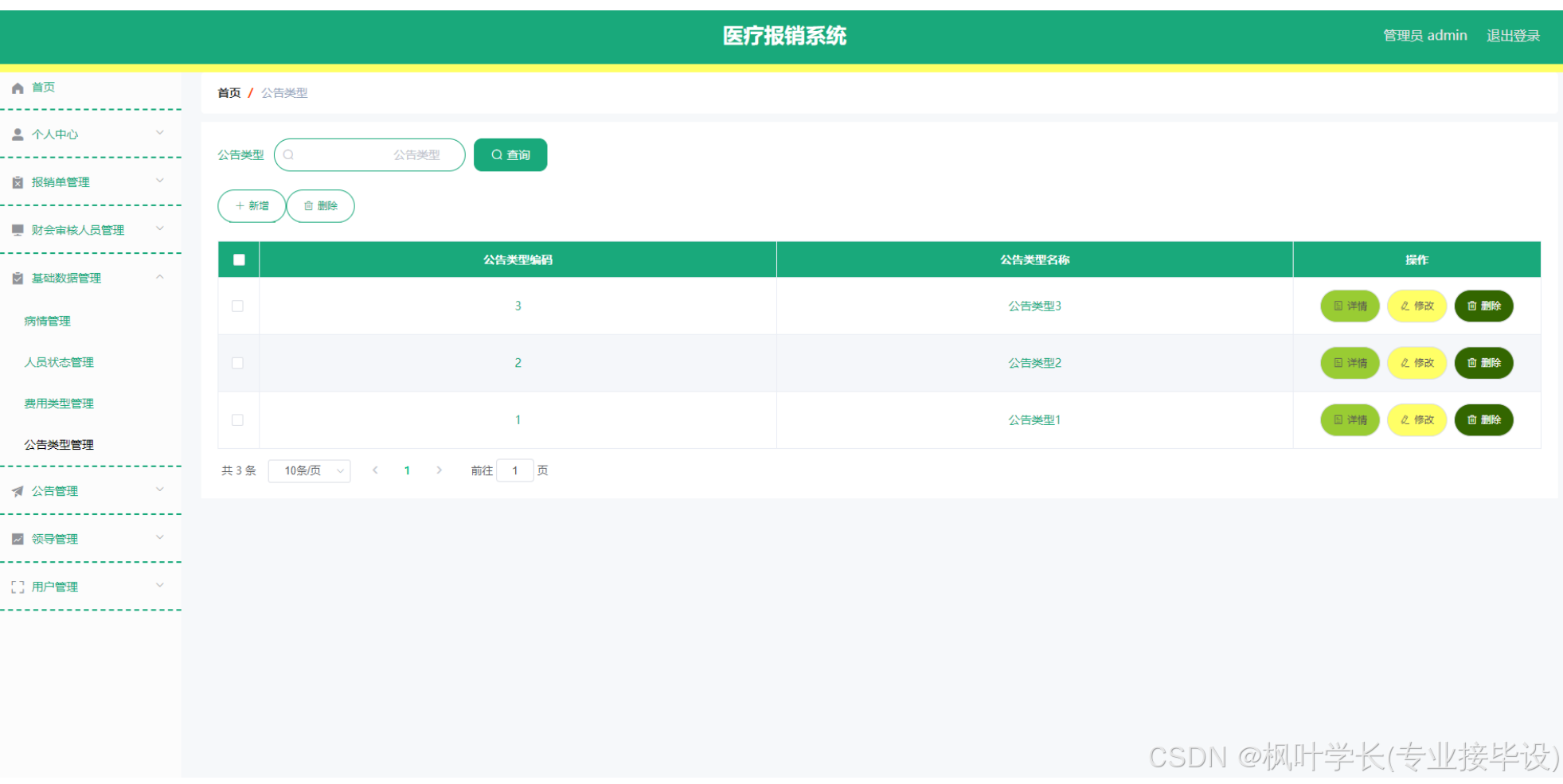Click 修改 for 公告类型1 row
1563x784 pixels.
click(x=1416, y=419)
